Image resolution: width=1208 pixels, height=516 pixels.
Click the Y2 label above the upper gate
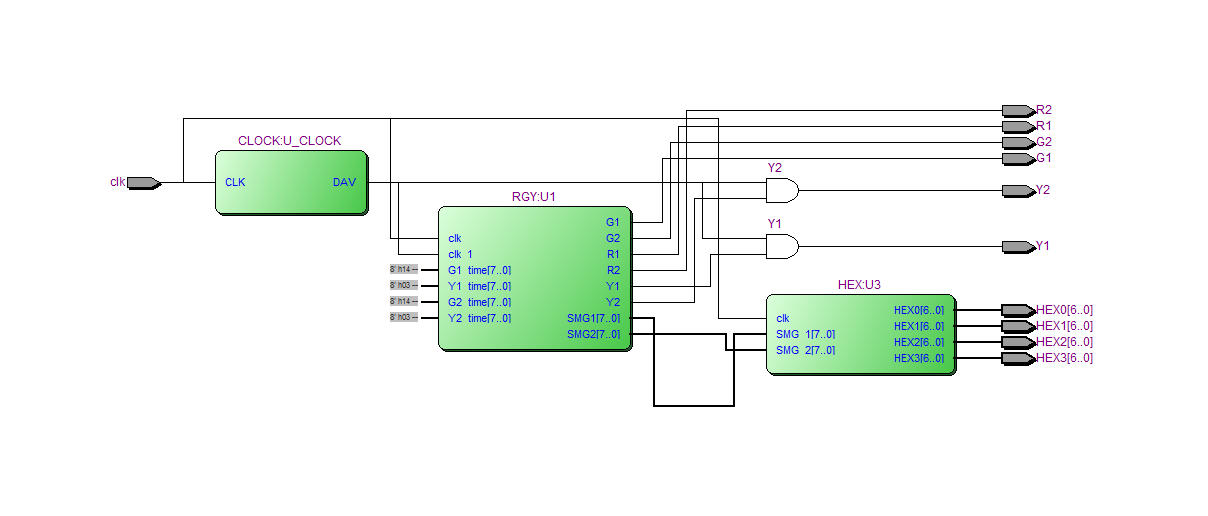point(774,167)
